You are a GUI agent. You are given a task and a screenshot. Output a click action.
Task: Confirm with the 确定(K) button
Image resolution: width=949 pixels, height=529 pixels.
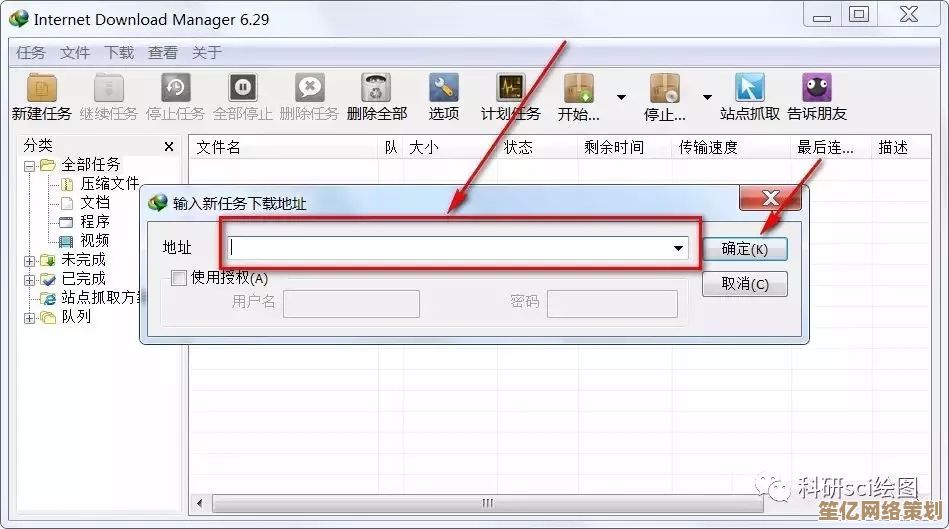click(x=744, y=249)
